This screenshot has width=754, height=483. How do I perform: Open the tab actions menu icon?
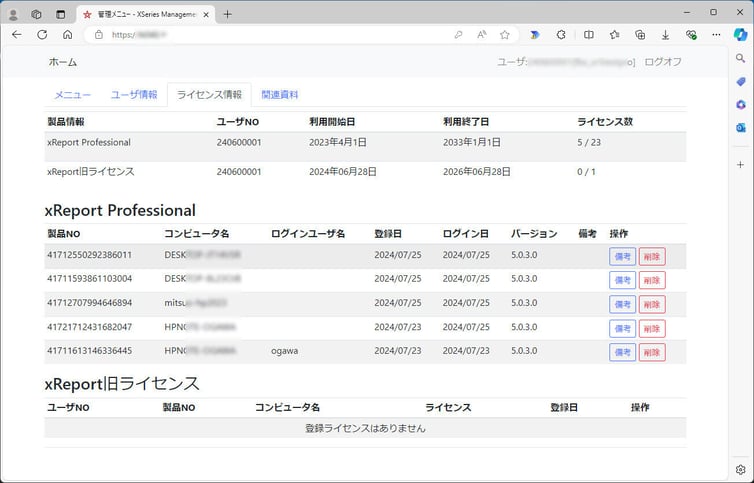61,15
